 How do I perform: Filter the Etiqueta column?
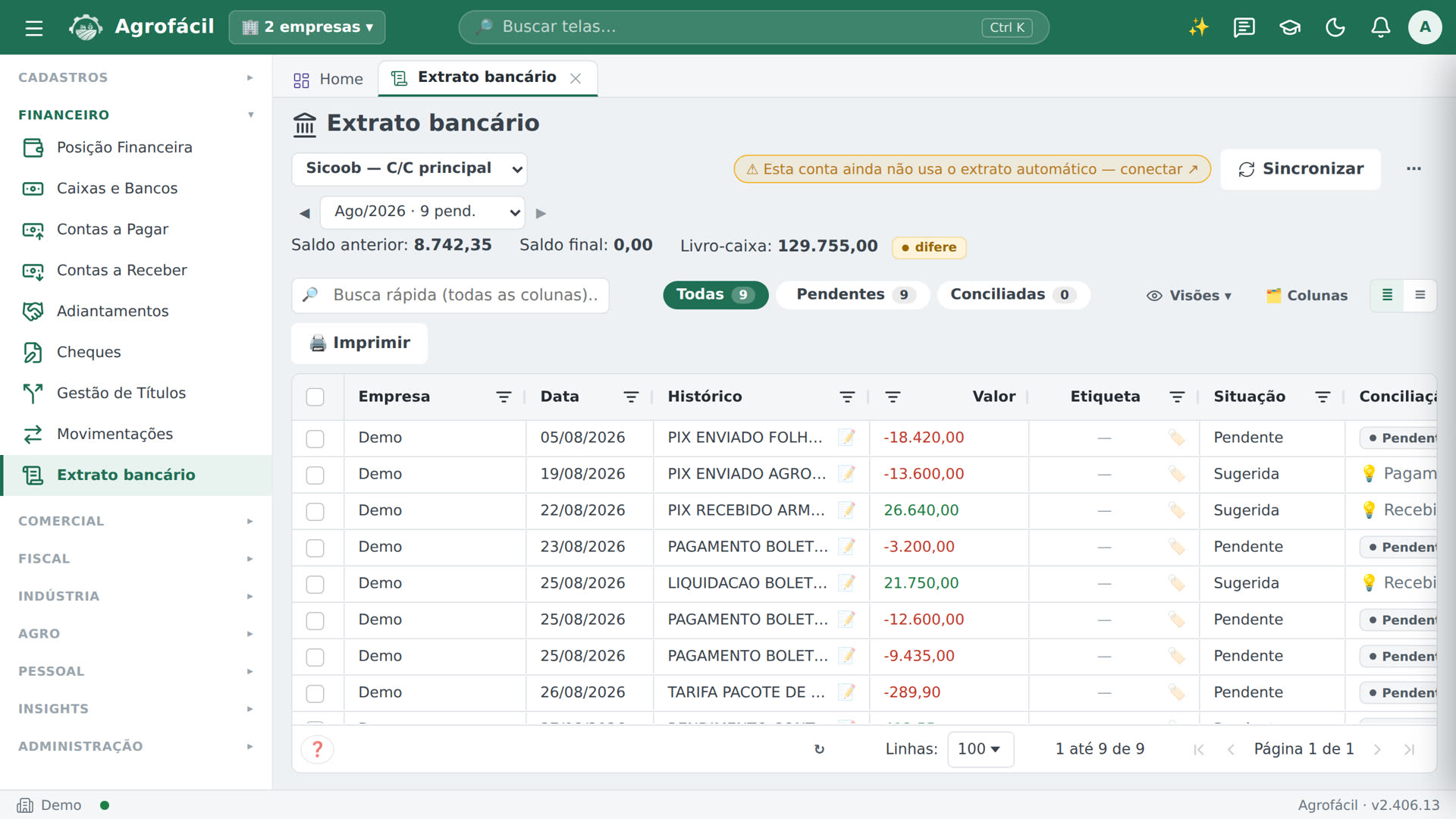1177,397
